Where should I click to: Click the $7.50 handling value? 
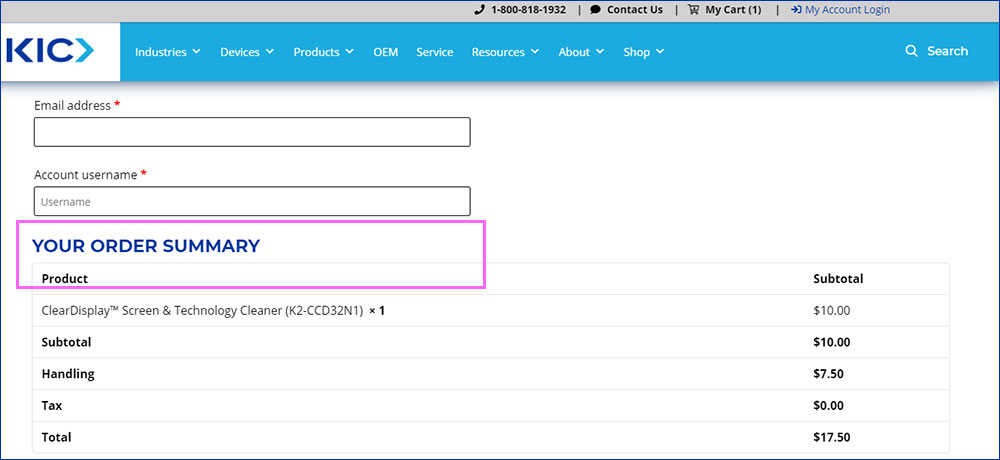tap(828, 374)
